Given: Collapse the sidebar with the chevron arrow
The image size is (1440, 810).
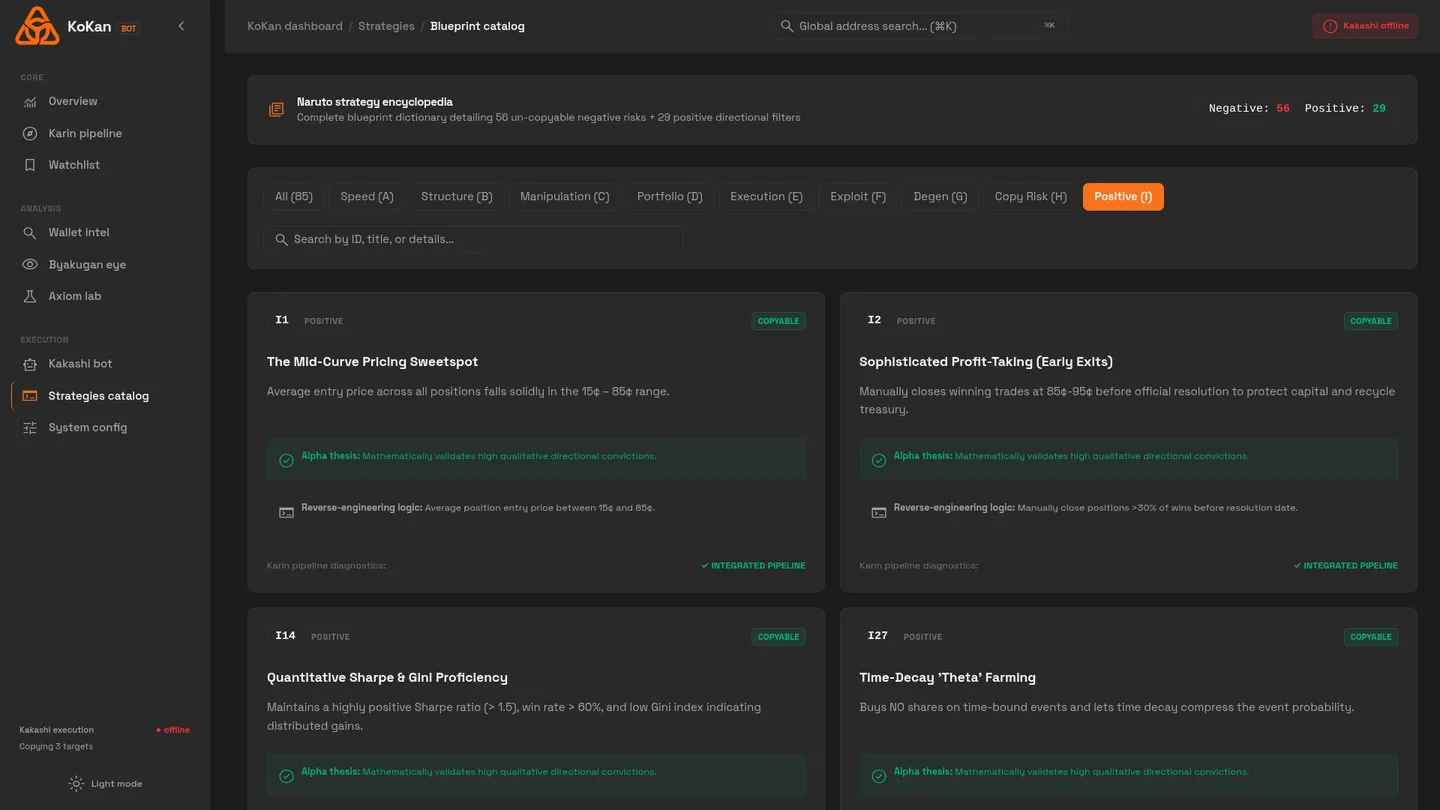Looking at the screenshot, I should pos(181,26).
